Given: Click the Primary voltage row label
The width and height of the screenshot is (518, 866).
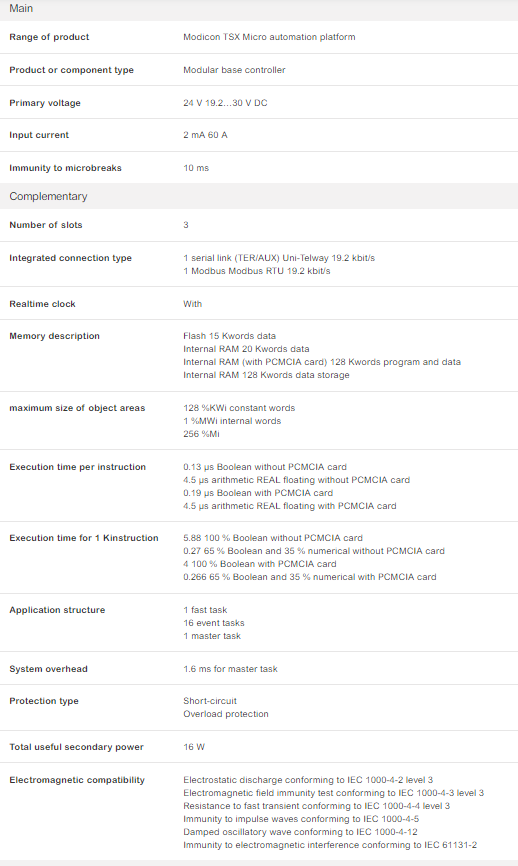Looking at the screenshot, I should tap(45, 103).
